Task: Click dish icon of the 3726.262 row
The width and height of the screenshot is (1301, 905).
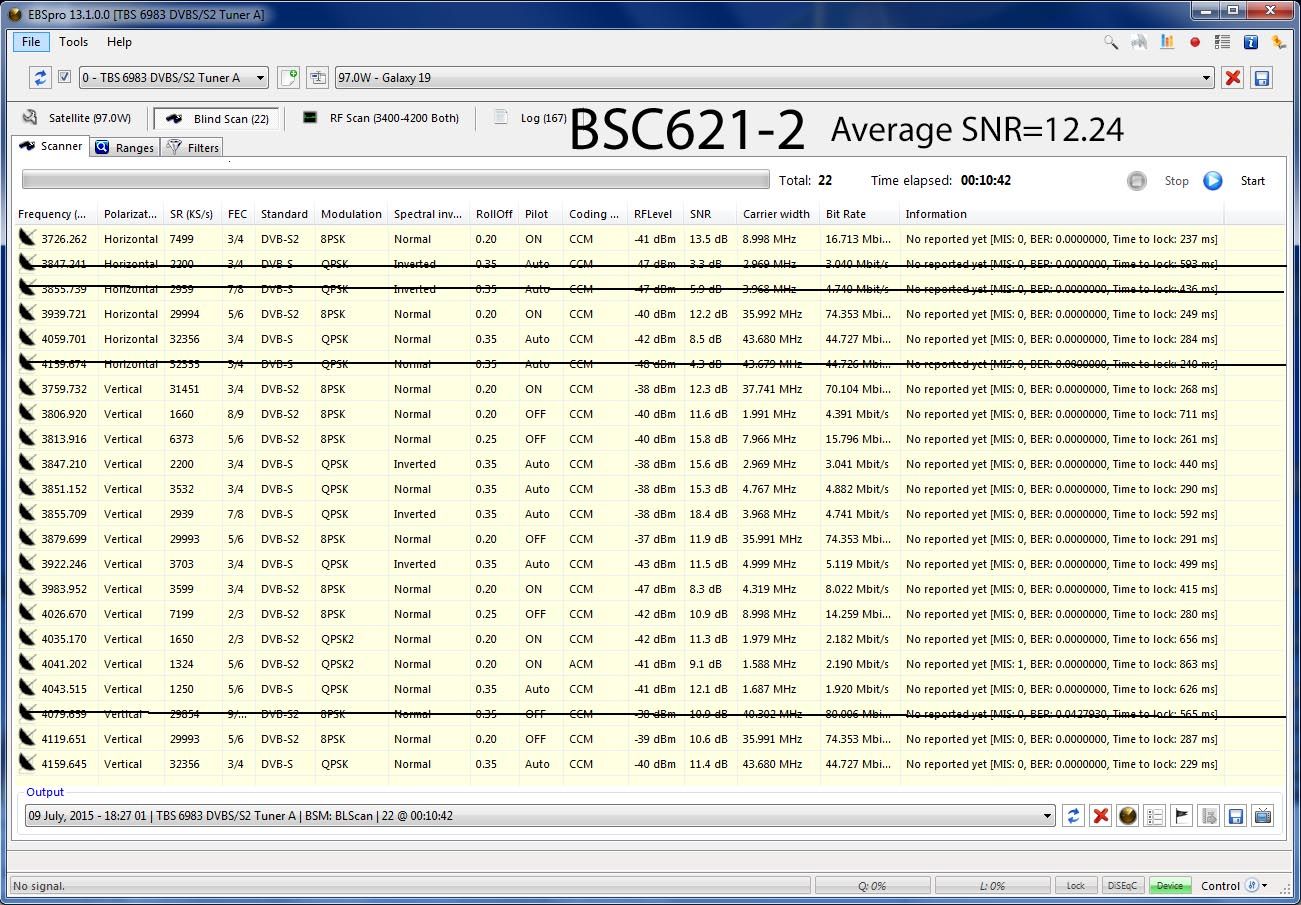Action: (x=28, y=239)
